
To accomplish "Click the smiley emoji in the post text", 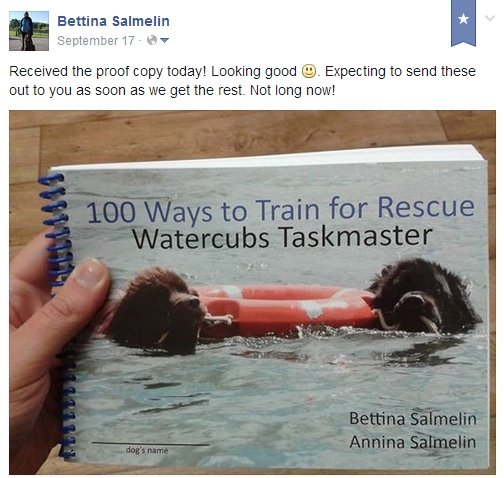I will [309, 71].
